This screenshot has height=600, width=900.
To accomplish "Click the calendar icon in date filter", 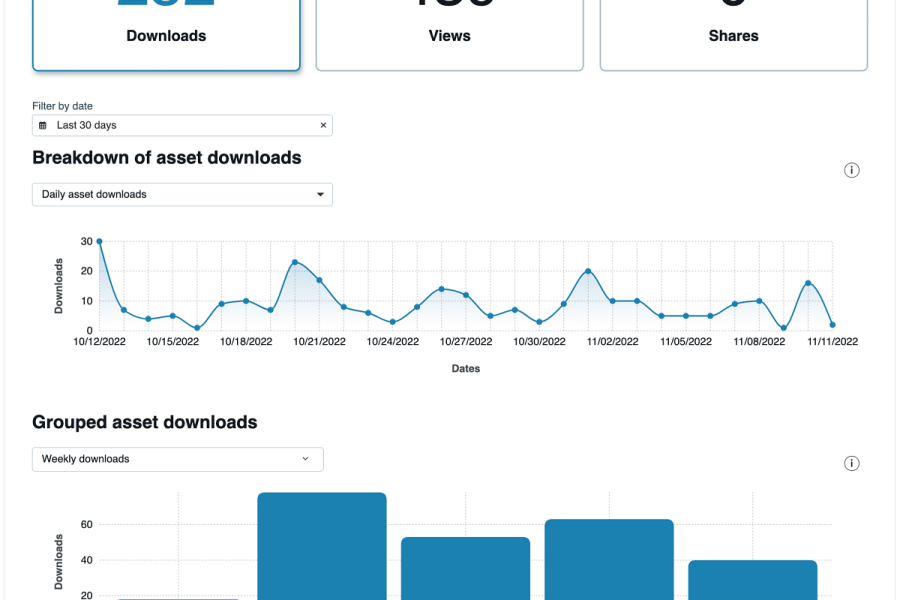I will [x=42, y=126].
